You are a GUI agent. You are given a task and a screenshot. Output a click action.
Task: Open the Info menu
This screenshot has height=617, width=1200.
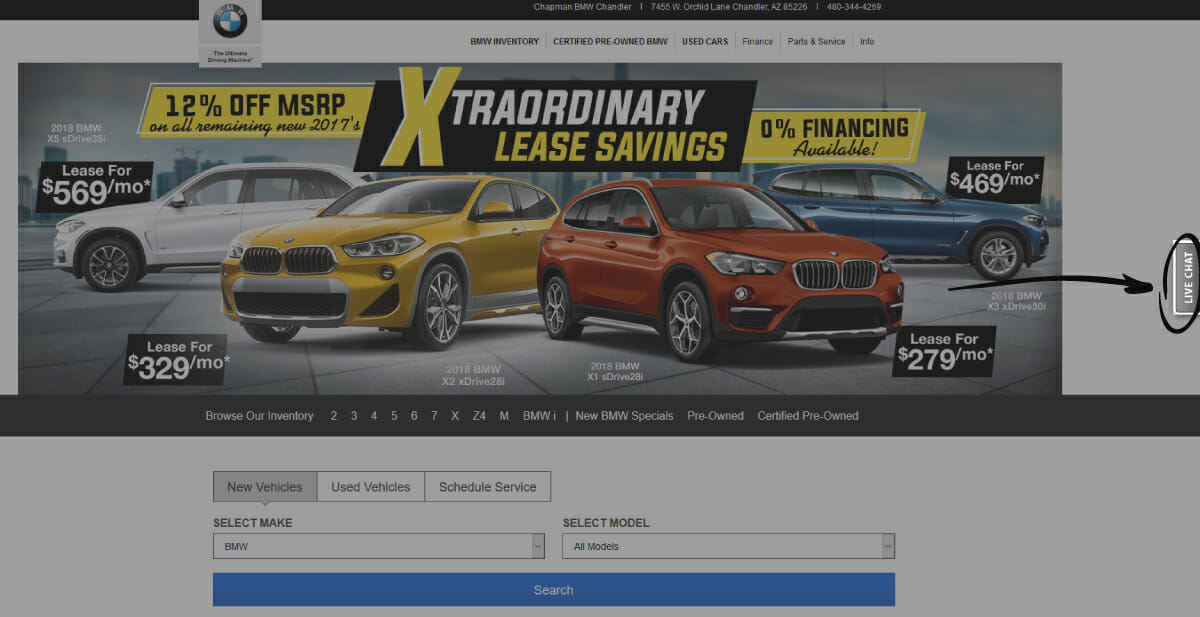click(x=867, y=42)
